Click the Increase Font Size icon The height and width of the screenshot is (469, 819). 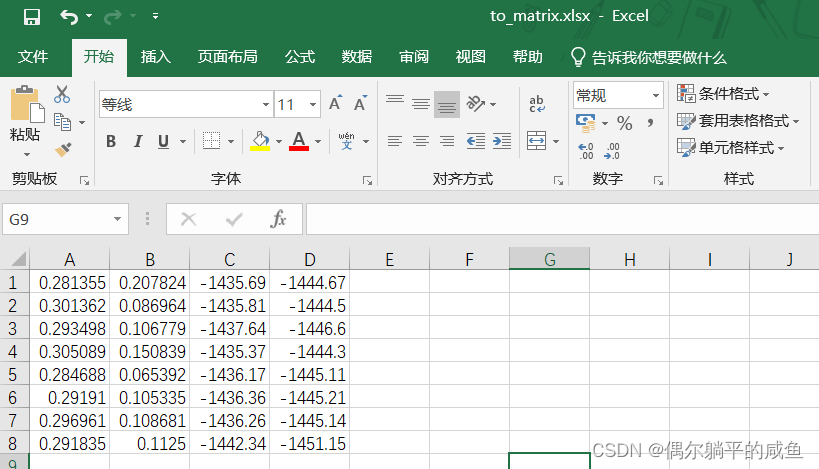[335, 104]
